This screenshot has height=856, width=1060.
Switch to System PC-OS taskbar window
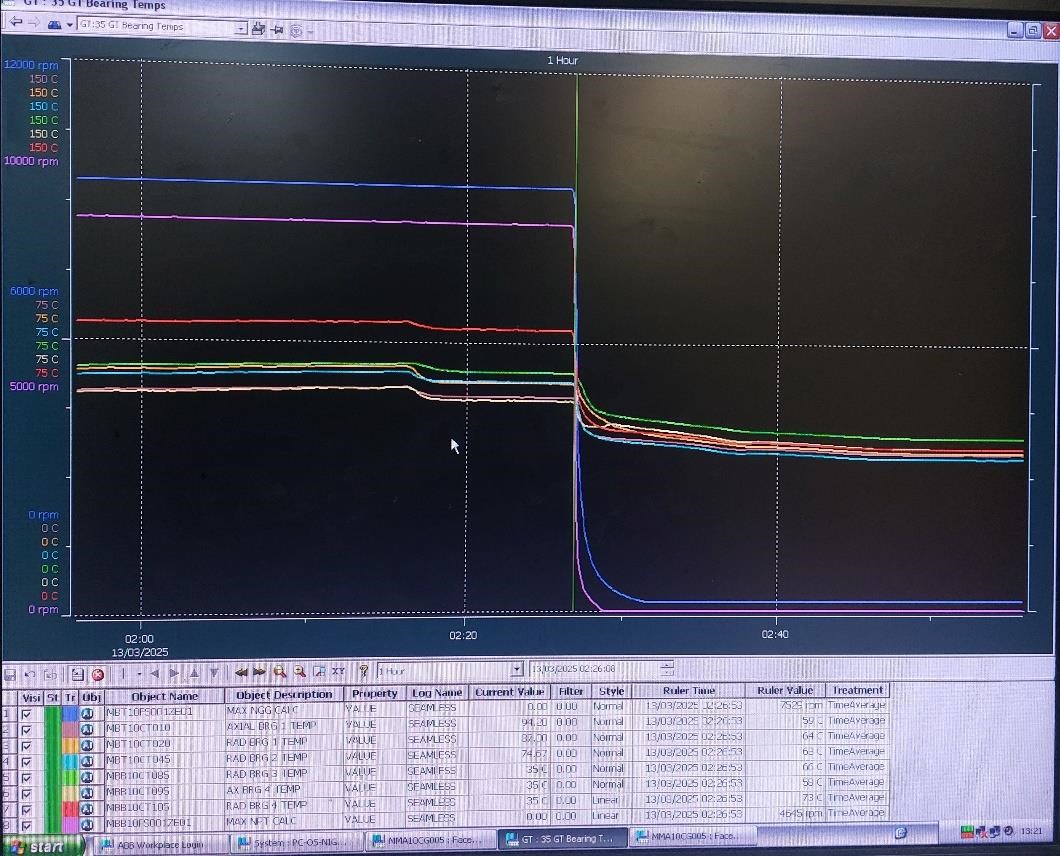(295, 842)
